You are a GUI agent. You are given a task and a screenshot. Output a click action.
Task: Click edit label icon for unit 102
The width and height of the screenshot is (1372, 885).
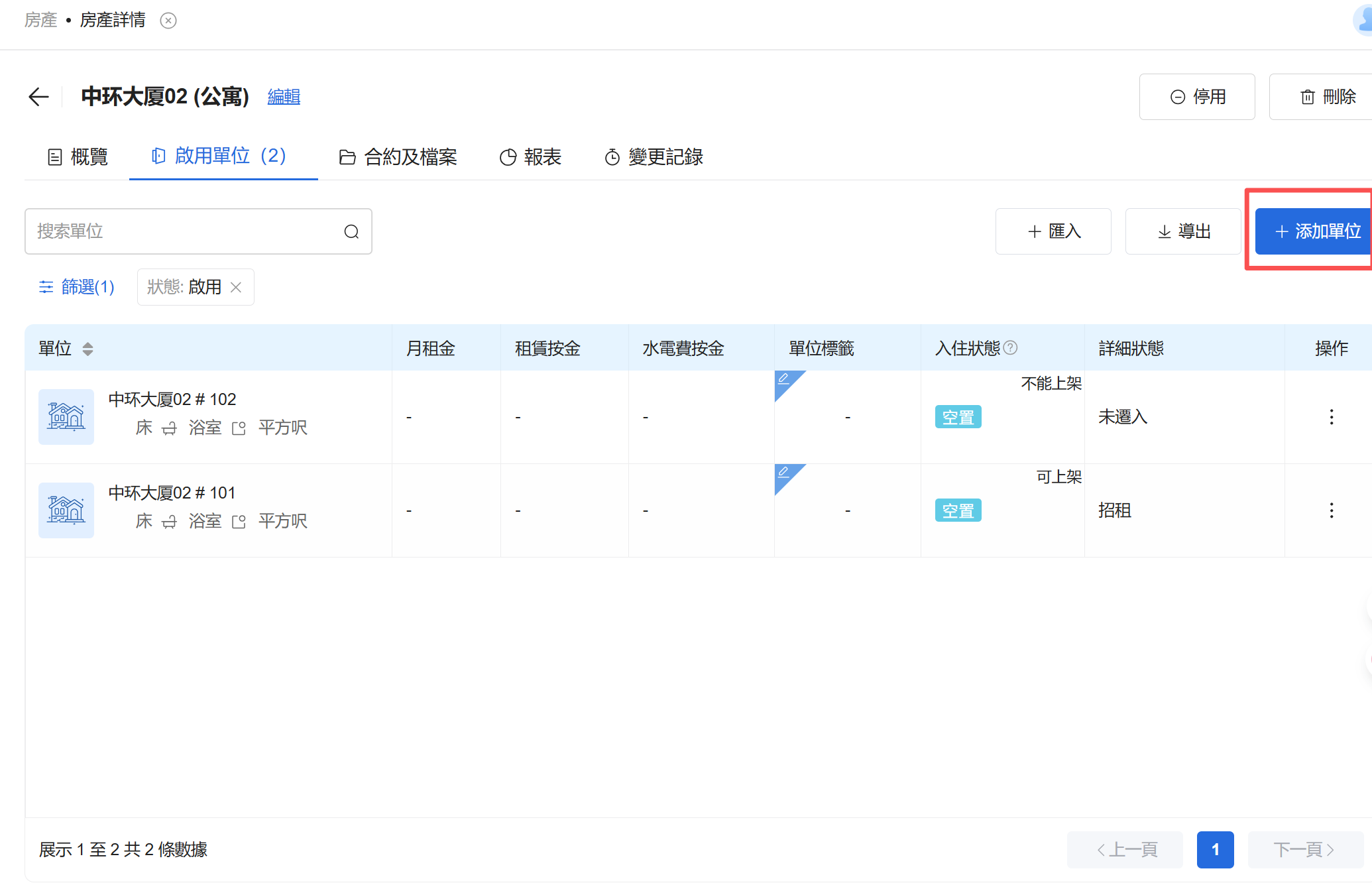coord(783,379)
